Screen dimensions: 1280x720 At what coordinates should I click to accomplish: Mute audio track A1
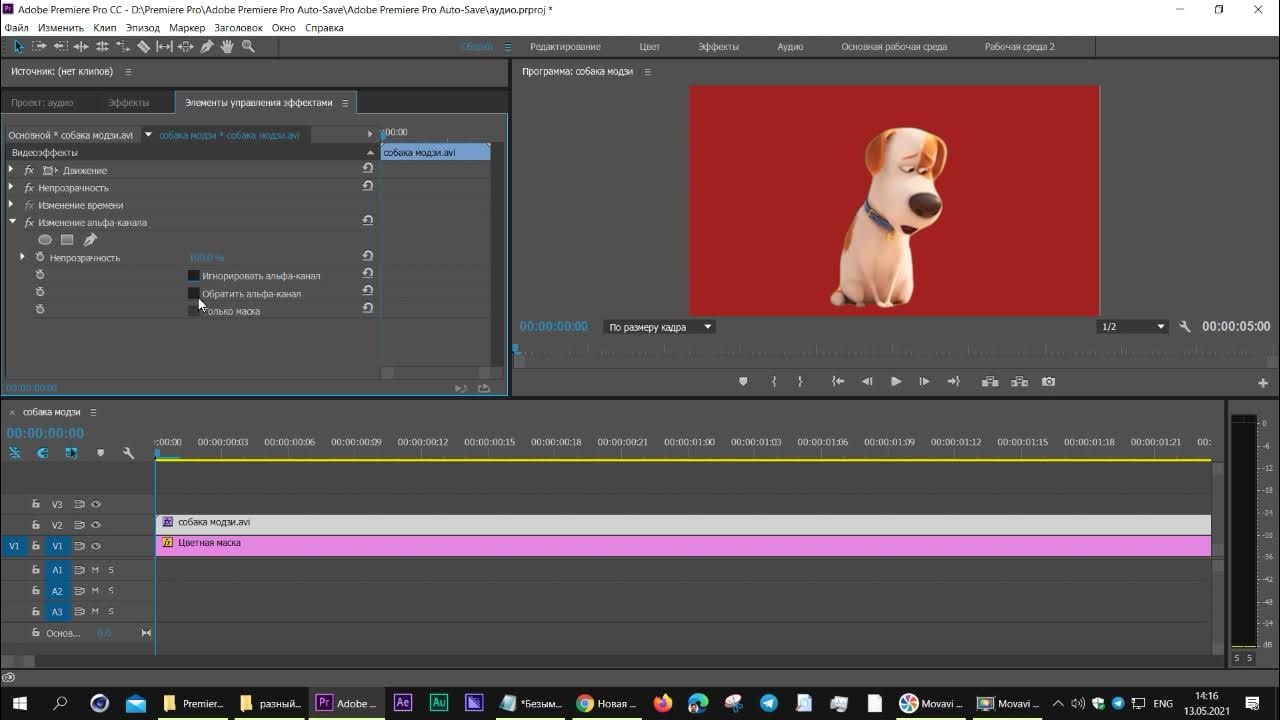tap(95, 570)
